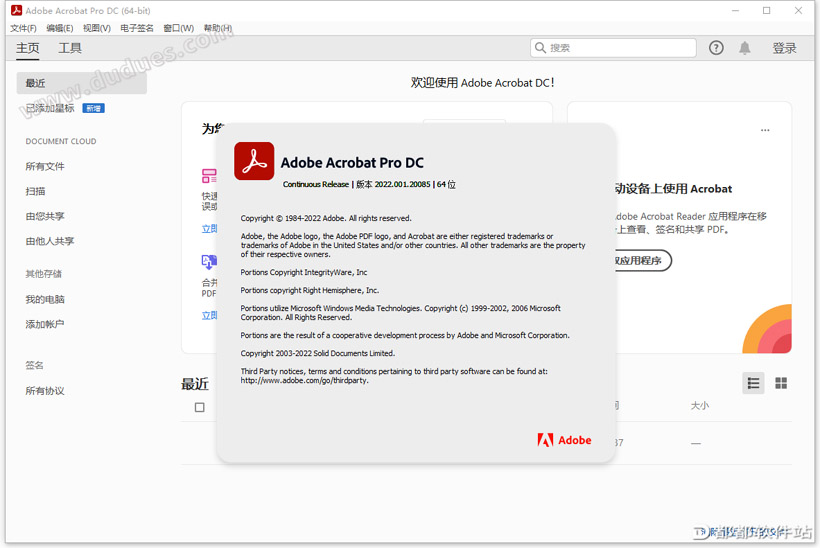Click the pink form tool icon
The width and height of the screenshot is (820, 548).
click(x=209, y=176)
